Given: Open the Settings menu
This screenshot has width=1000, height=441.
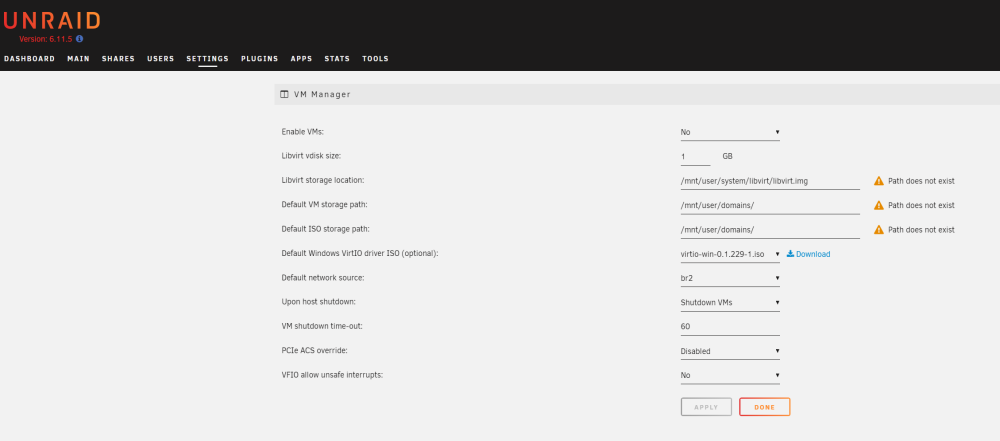Looking at the screenshot, I should coord(207,59).
